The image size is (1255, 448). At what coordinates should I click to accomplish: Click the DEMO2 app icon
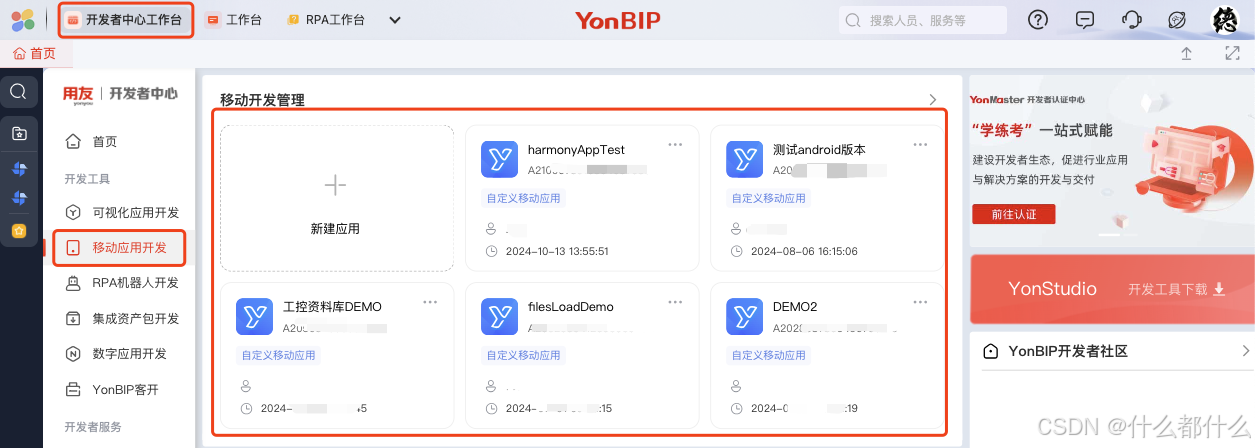tap(744, 316)
